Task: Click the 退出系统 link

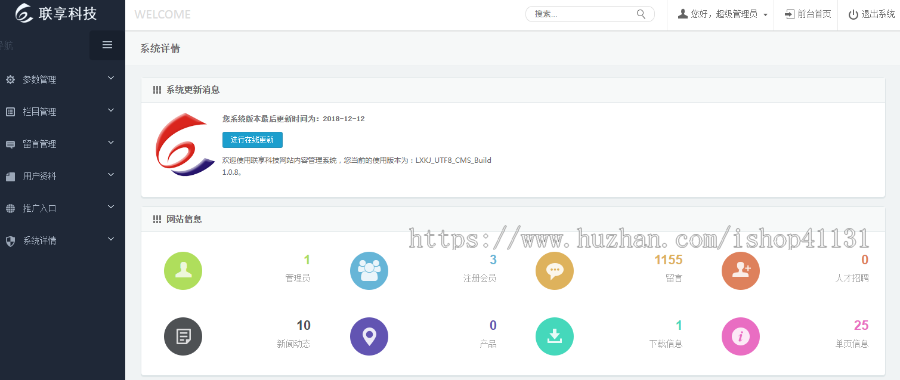Action: pos(872,15)
